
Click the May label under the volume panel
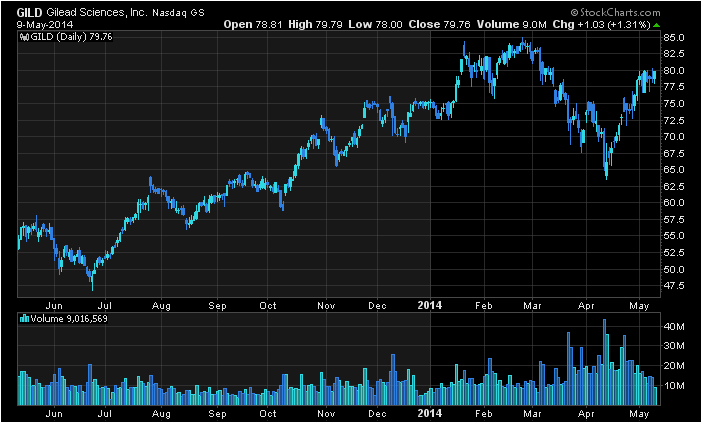(x=639, y=413)
